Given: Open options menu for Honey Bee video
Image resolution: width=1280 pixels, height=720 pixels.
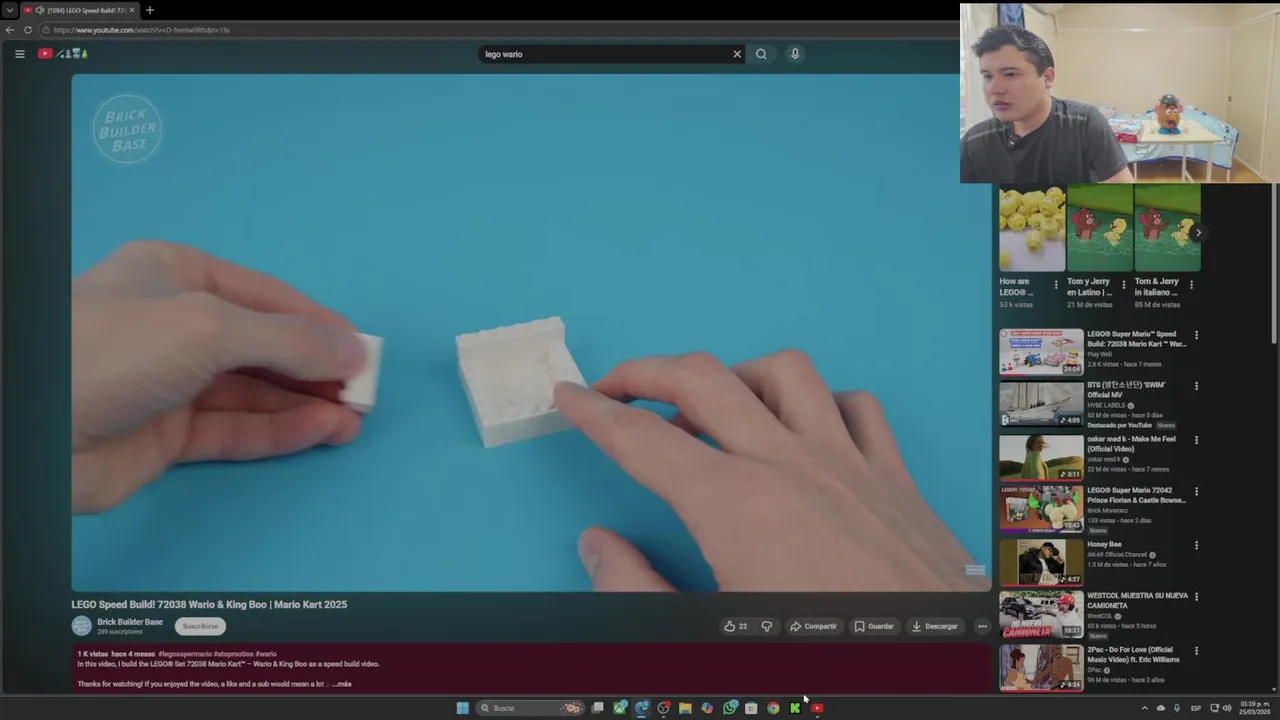Looking at the screenshot, I should tap(1196, 546).
